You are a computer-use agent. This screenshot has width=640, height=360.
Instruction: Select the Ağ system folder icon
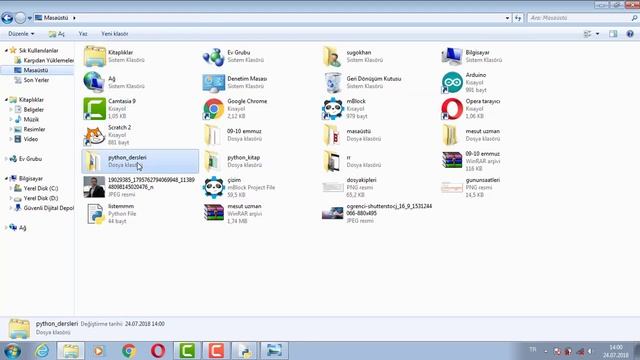[x=94, y=82]
